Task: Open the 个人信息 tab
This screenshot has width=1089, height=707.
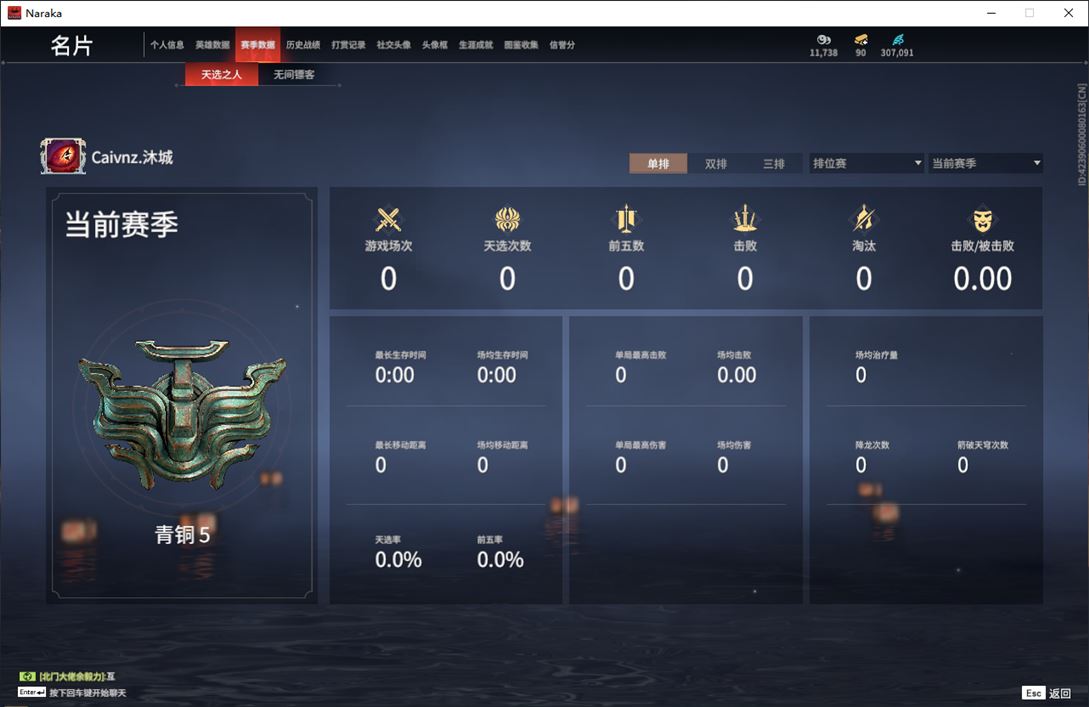Action: point(167,45)
